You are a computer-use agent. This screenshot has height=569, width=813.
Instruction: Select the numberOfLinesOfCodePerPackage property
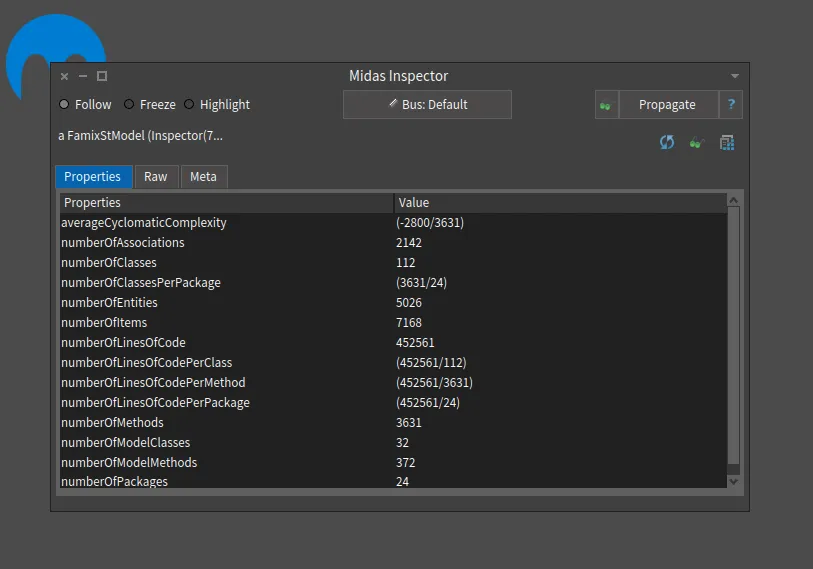click(156, 403)
